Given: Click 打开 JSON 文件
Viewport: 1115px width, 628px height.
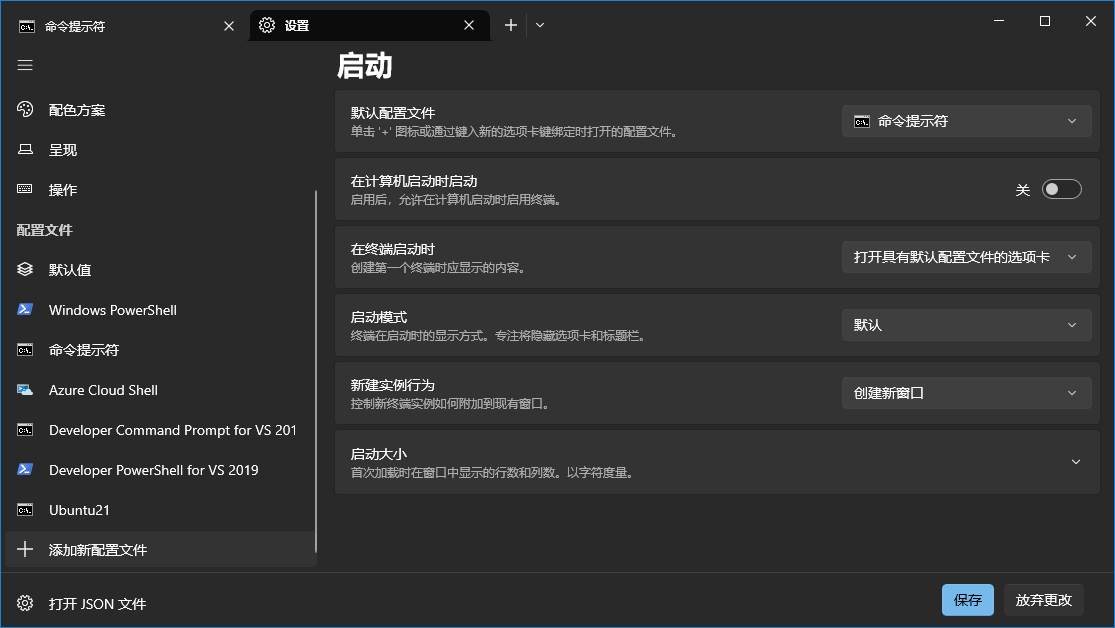Looking at the screenshot, I should coord(159,603).
